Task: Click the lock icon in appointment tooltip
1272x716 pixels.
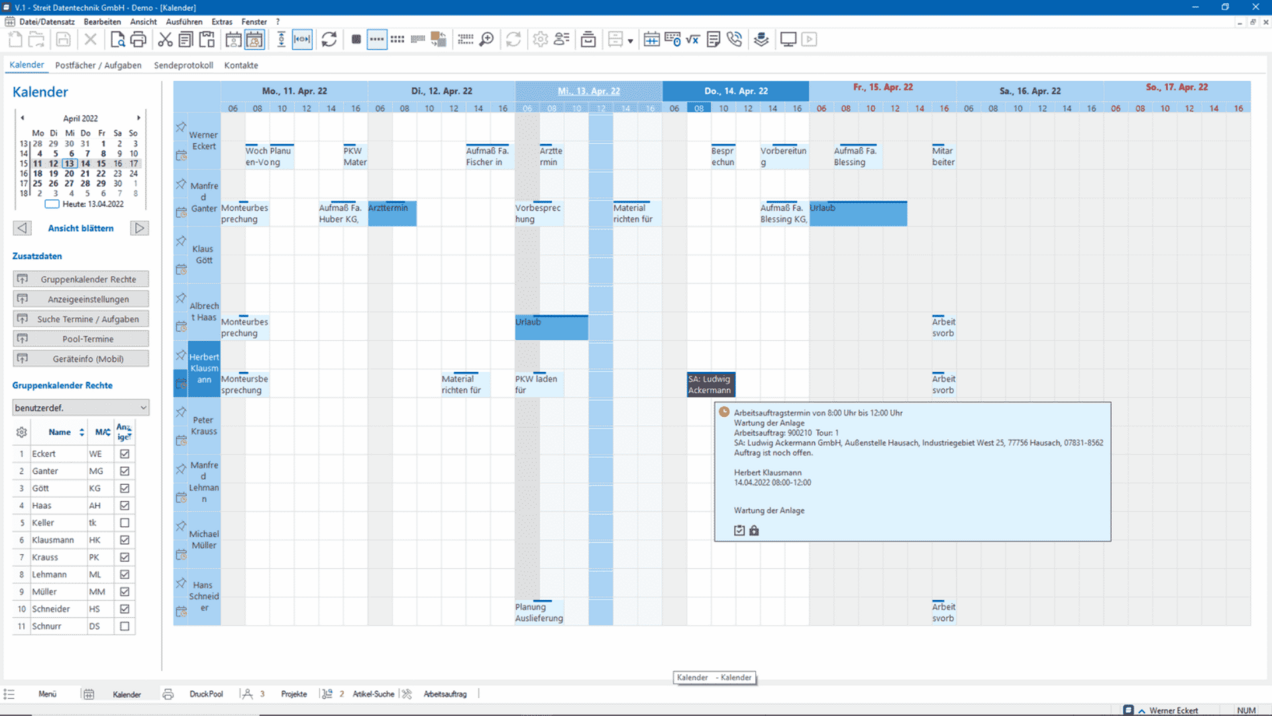Action: click(x=754, y=530)
